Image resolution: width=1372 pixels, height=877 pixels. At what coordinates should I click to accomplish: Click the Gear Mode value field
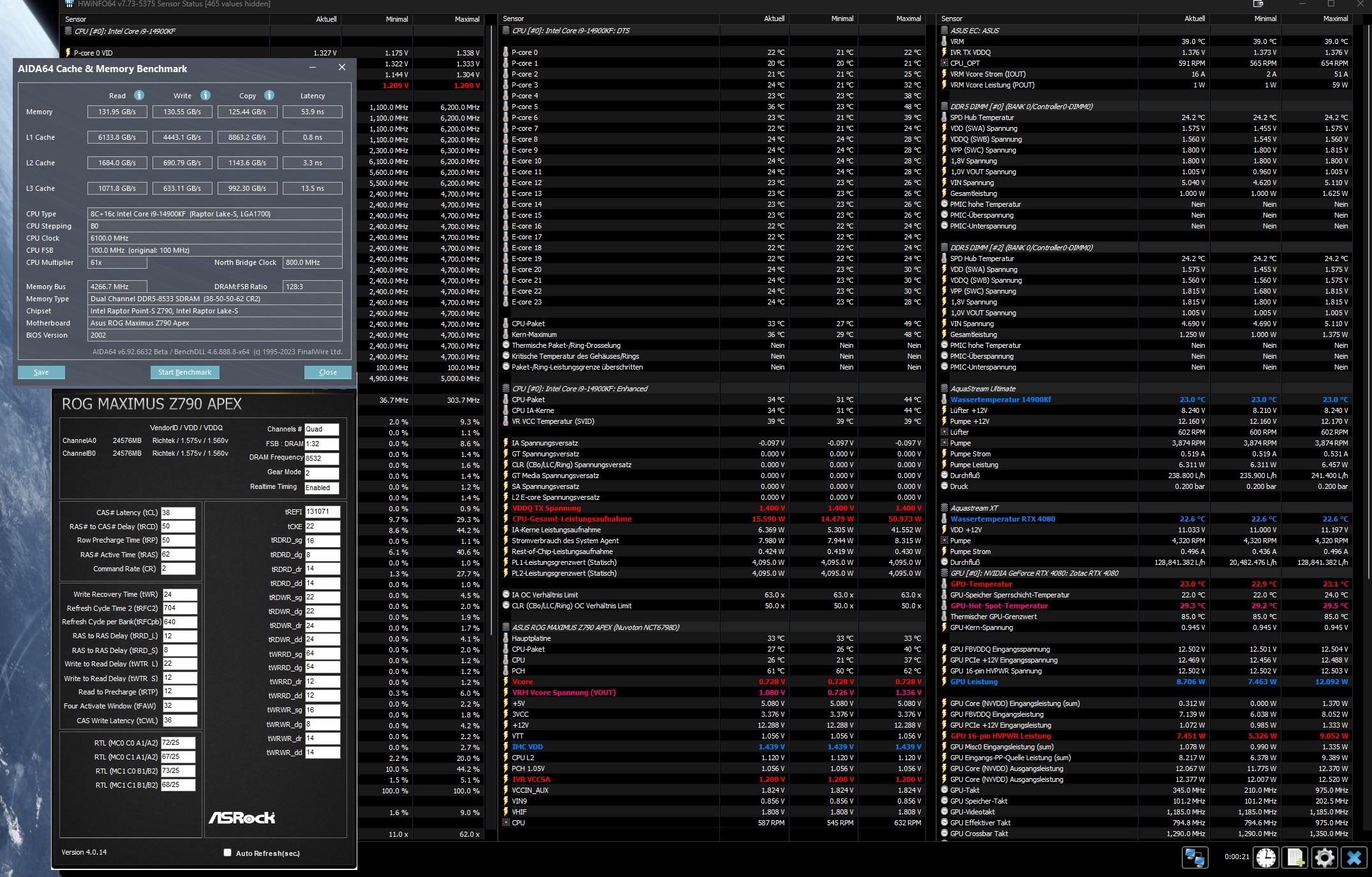point(322,473)
